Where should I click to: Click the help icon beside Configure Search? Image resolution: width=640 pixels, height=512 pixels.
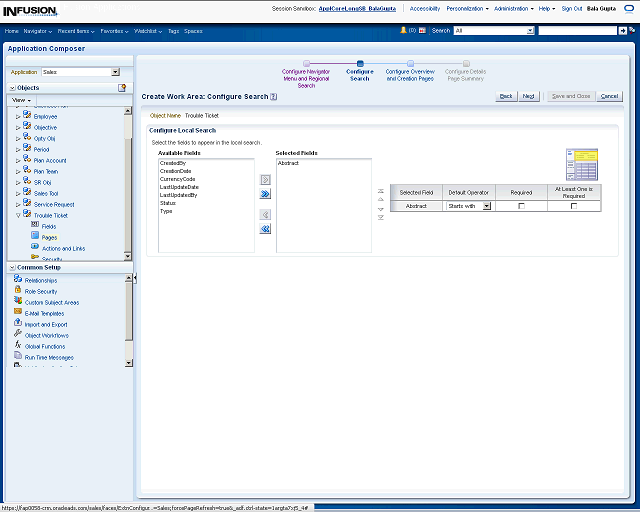(273, 97)
